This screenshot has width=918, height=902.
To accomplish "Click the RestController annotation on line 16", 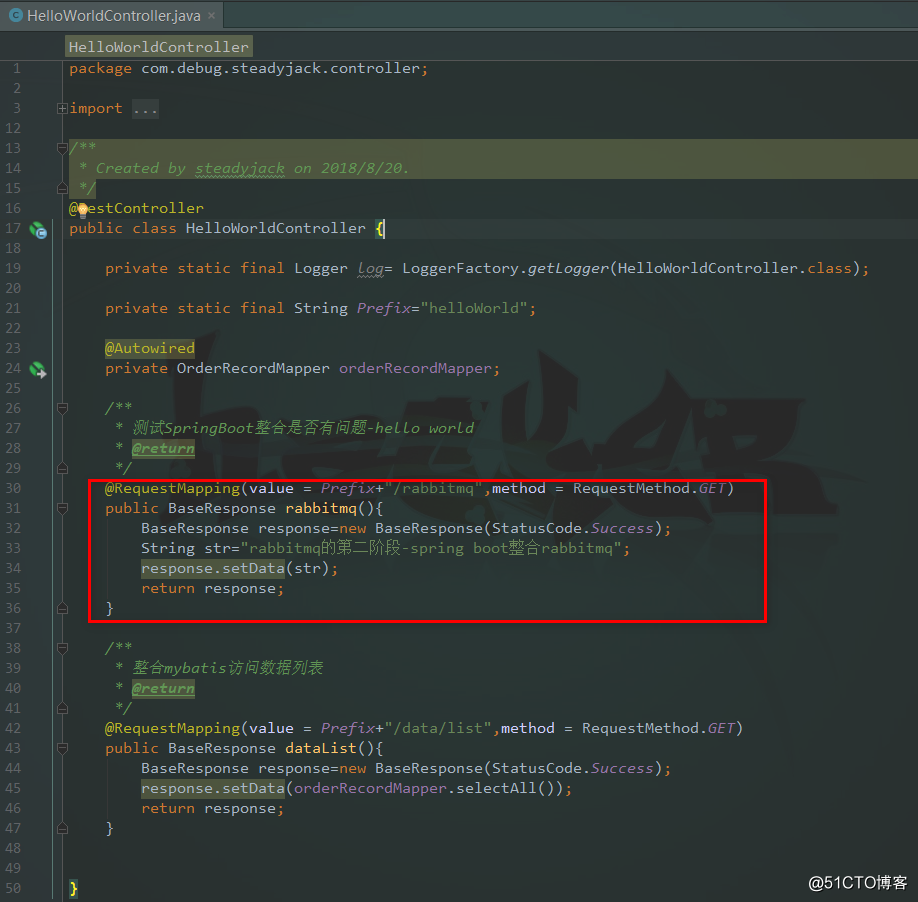I will [136, 208].
